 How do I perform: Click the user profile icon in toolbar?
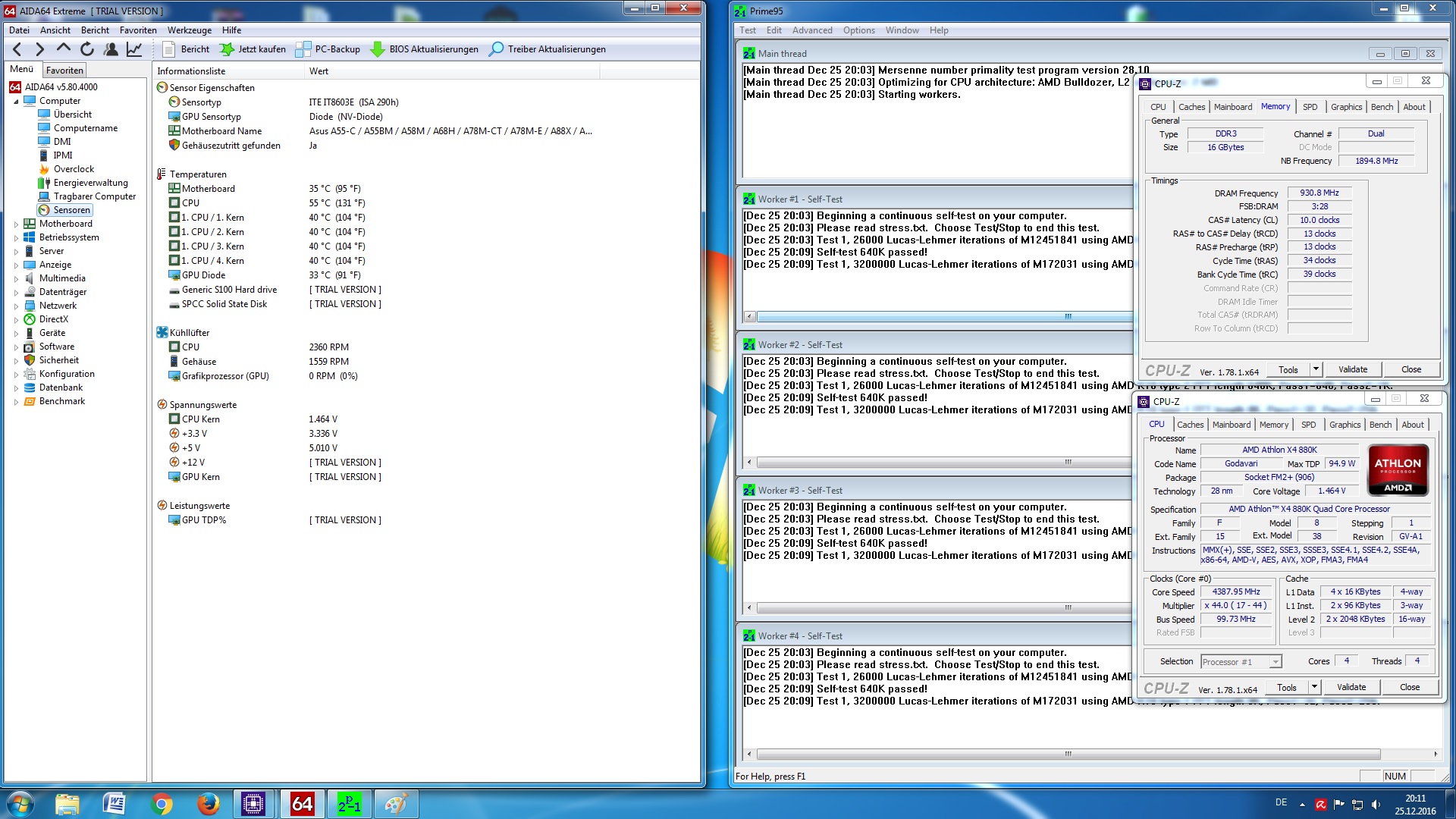111,49
